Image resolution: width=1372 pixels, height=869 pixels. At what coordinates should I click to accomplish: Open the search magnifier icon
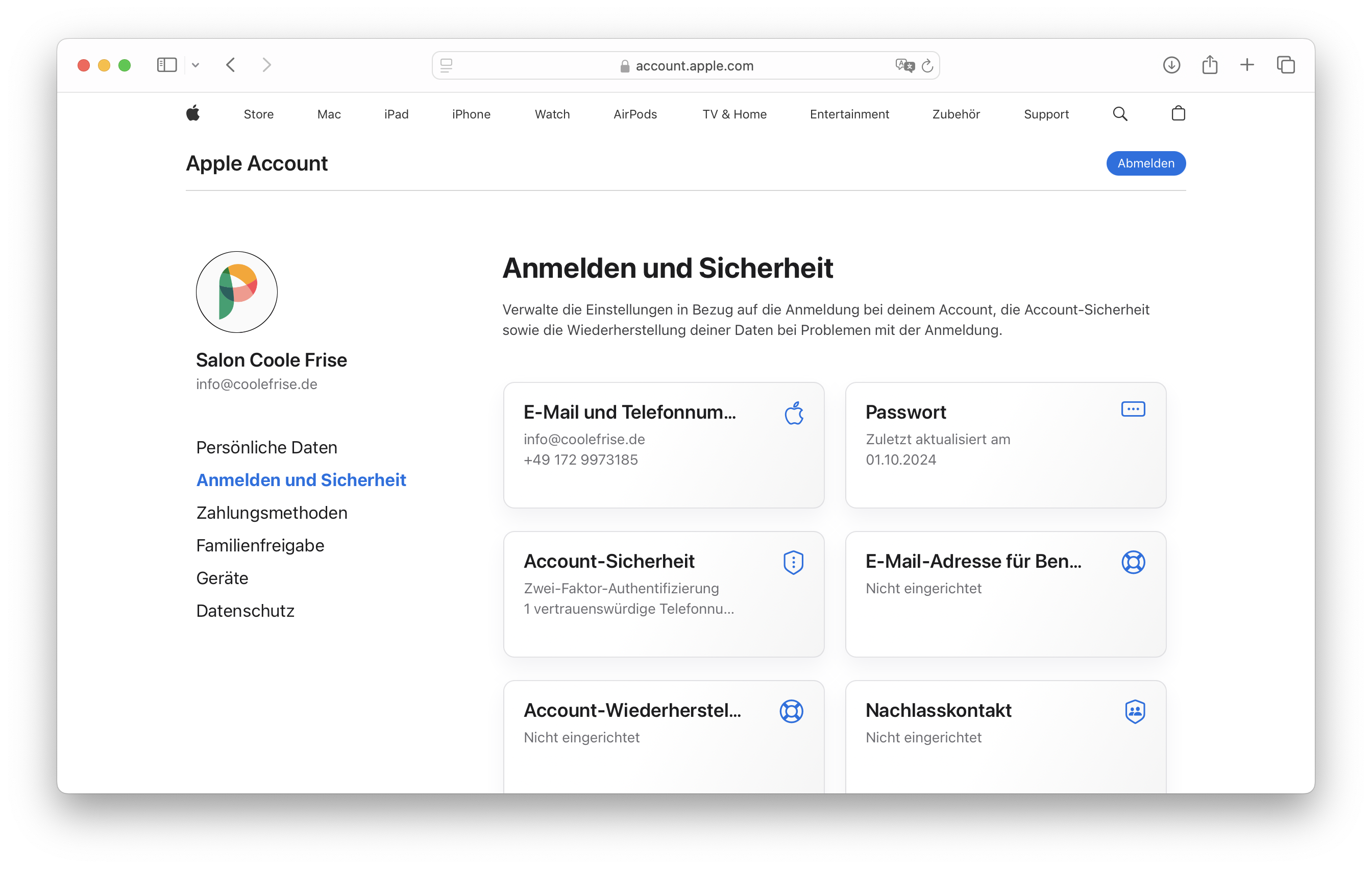[1119, 114]
